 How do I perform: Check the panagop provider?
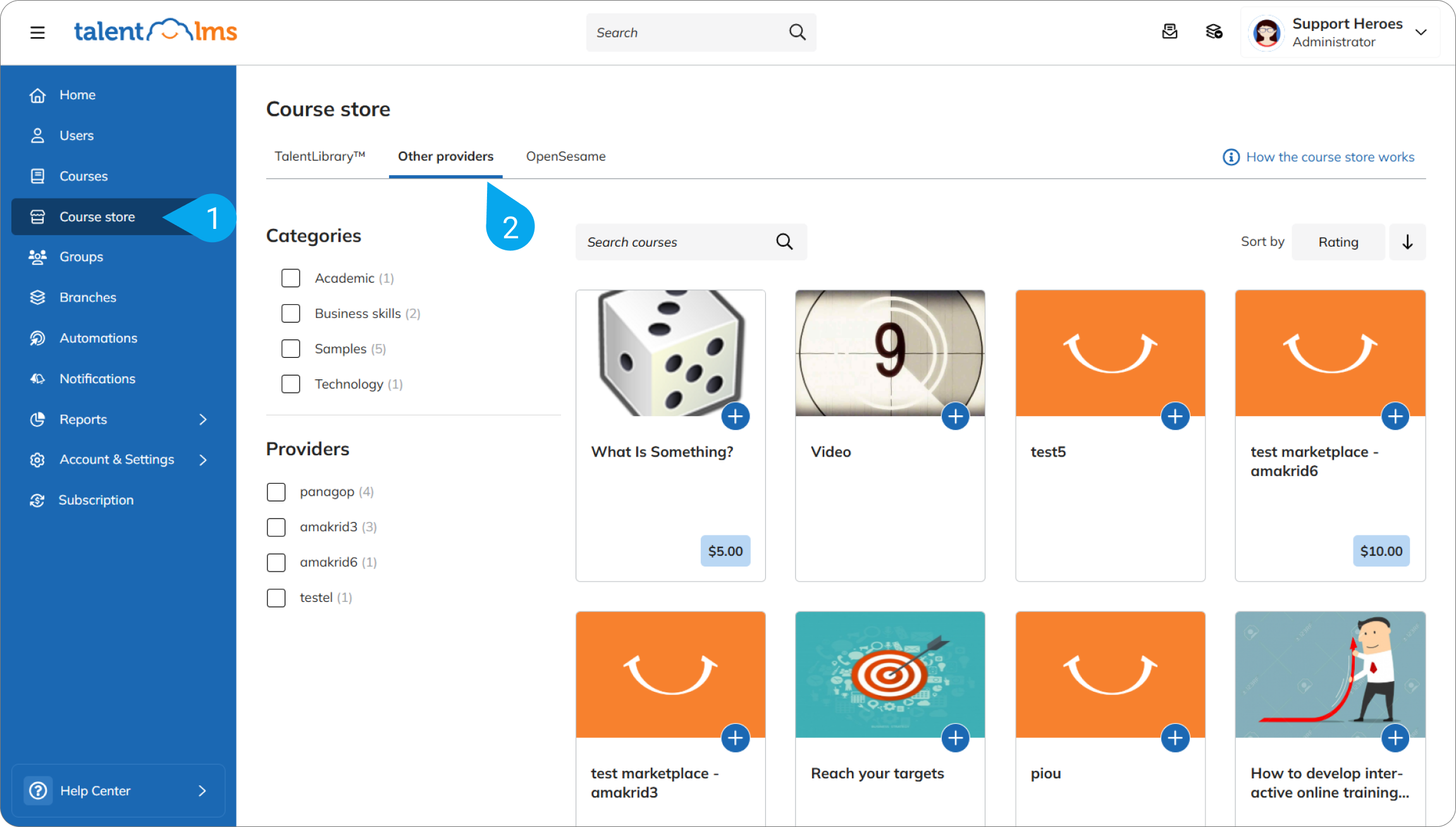[276, 492]
